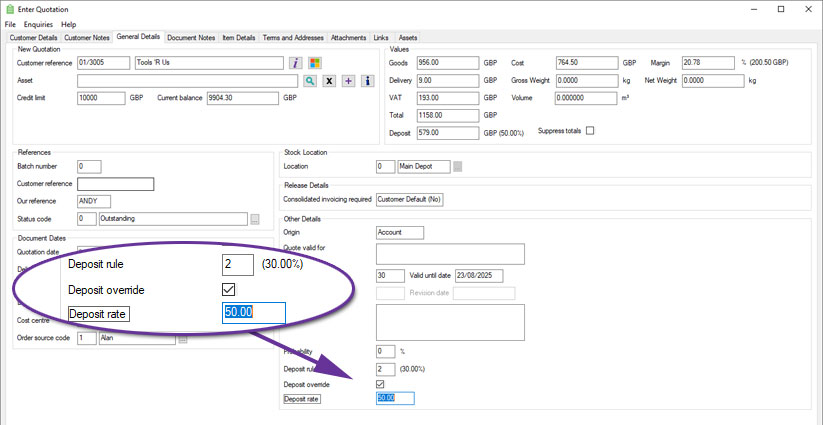The height and width of the screenshot is (425, 823).
Task: Click the X icon to clear asset
Action: point(328,80)
